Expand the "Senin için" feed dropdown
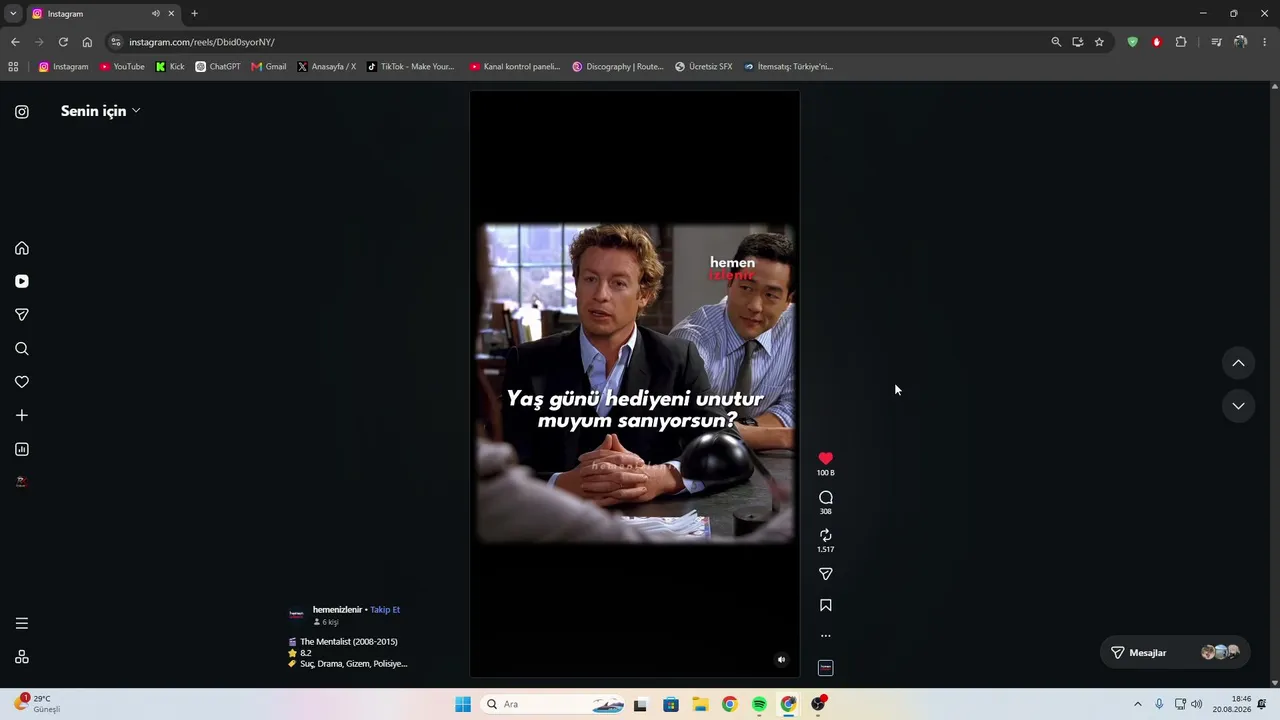This screenshot has height=720, width=1280. (x=100, y=111)
